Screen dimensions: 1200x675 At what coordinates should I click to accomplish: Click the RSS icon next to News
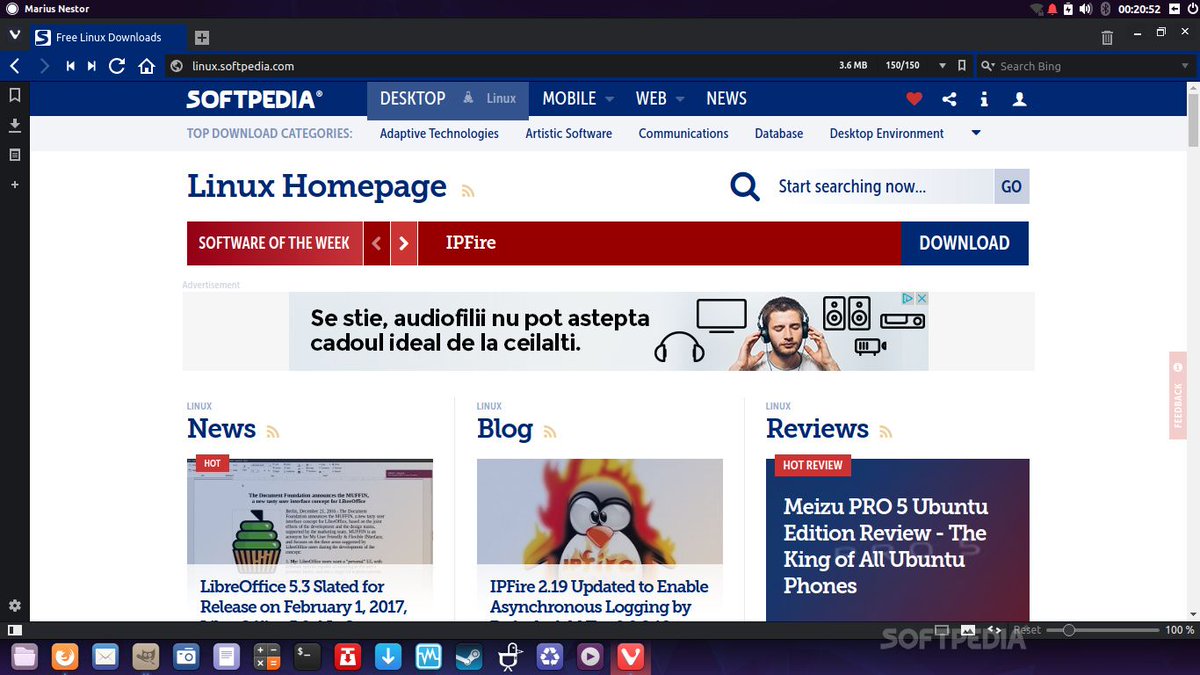(272, 432)
